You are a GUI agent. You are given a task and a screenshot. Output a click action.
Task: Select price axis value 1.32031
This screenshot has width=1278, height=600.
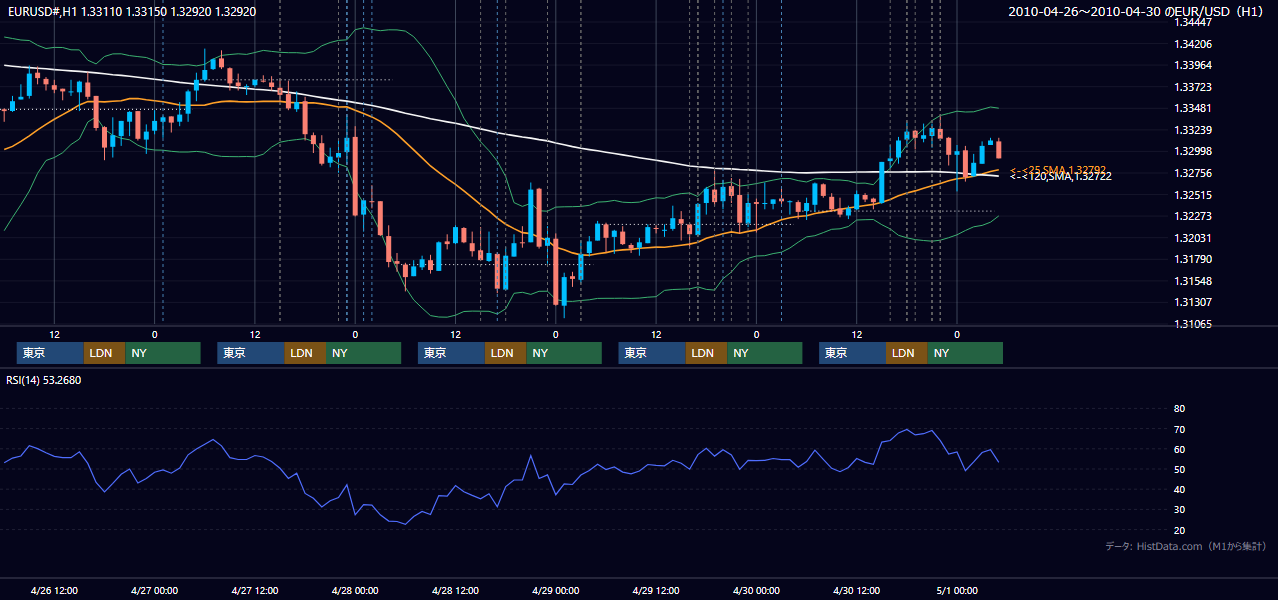(1193, 238)
